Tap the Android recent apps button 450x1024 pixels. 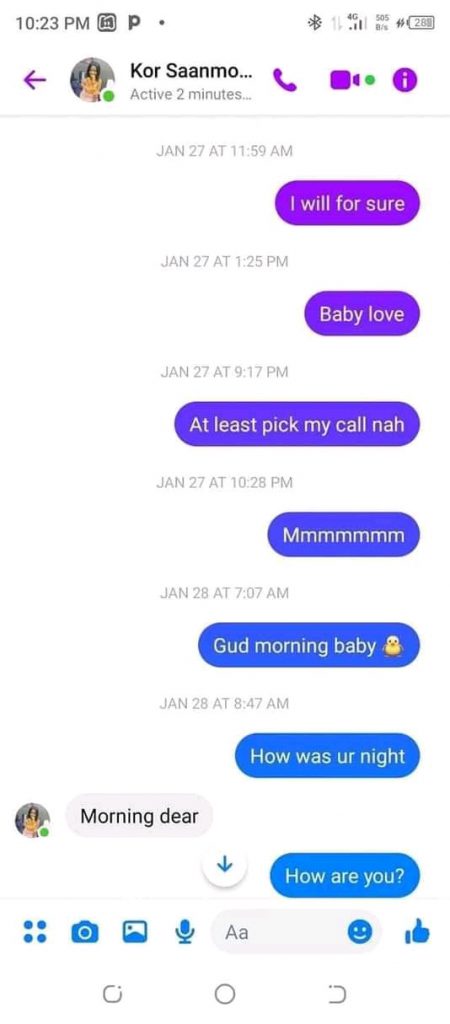pyautogui.click(x=112, y=994)
